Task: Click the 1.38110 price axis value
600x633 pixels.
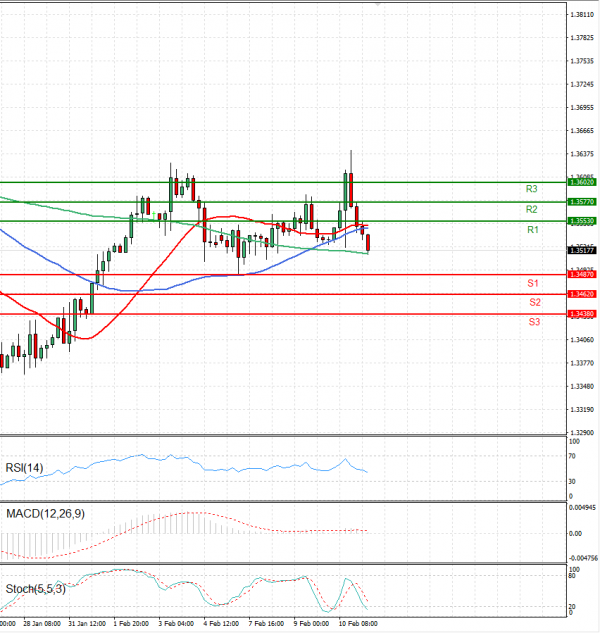Action: pyautogui.click(x=582, y=15)
